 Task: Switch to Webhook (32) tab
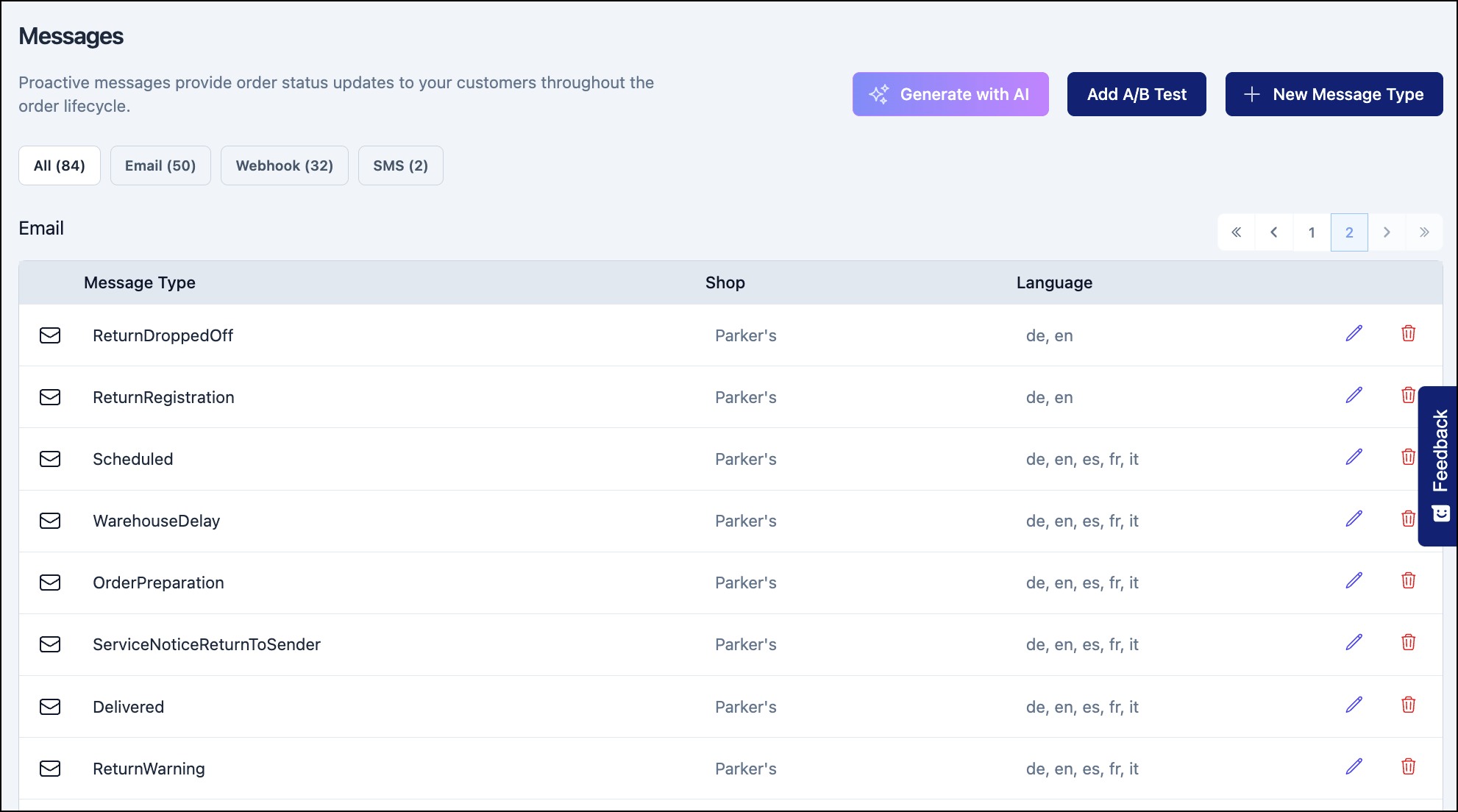coord(284,165)
